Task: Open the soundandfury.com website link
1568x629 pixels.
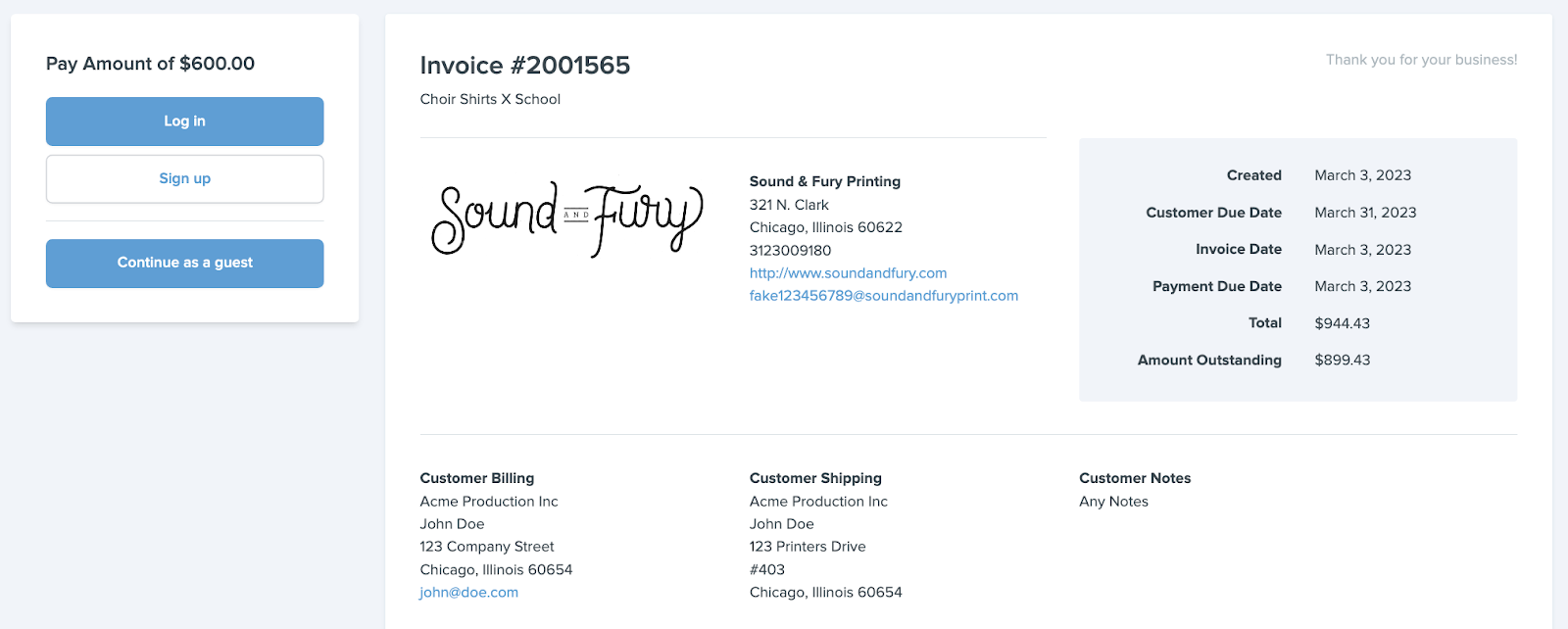Action: click(x=848, y=273)
